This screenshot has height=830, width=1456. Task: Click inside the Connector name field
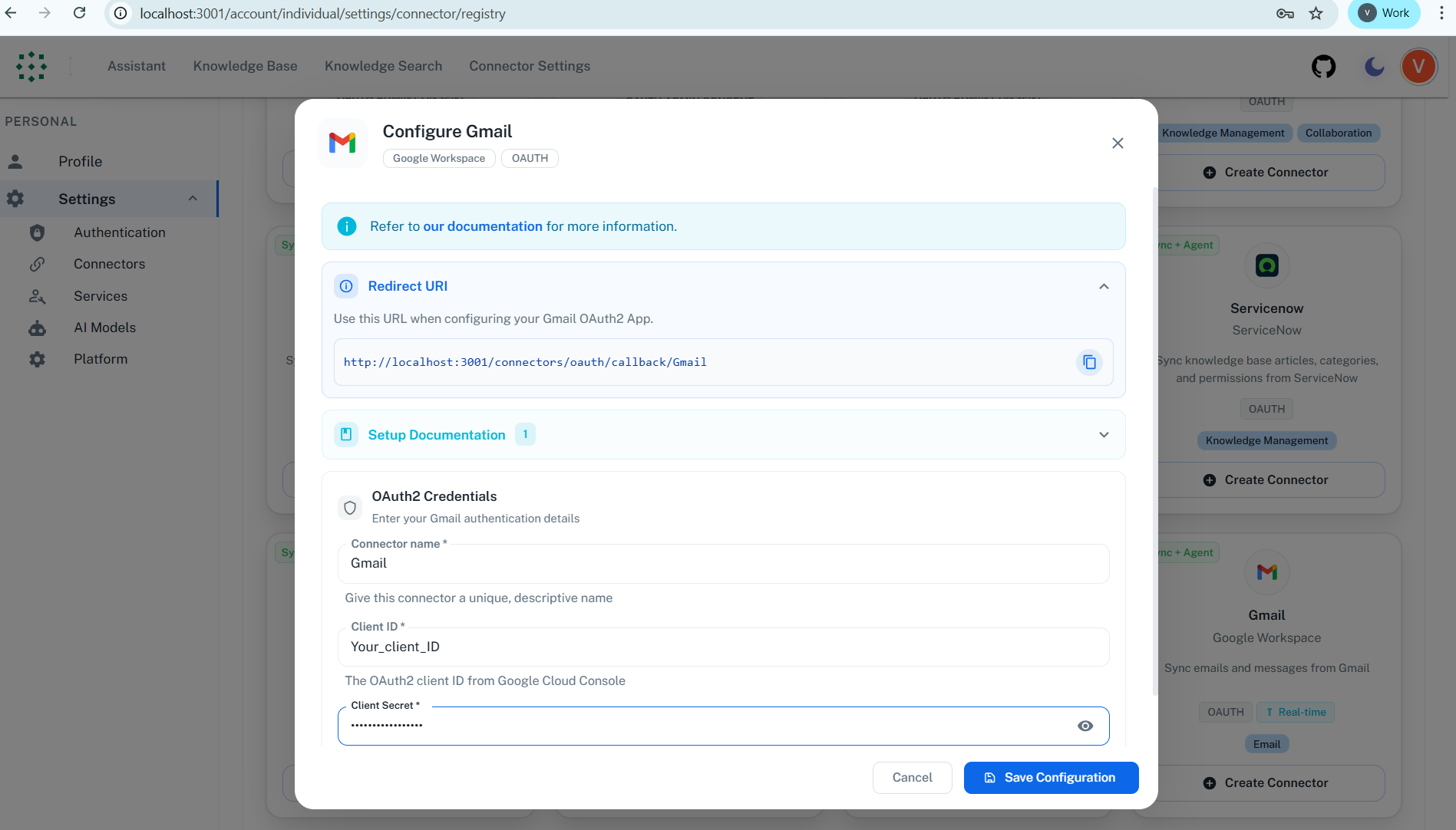[x=722, y=563]
